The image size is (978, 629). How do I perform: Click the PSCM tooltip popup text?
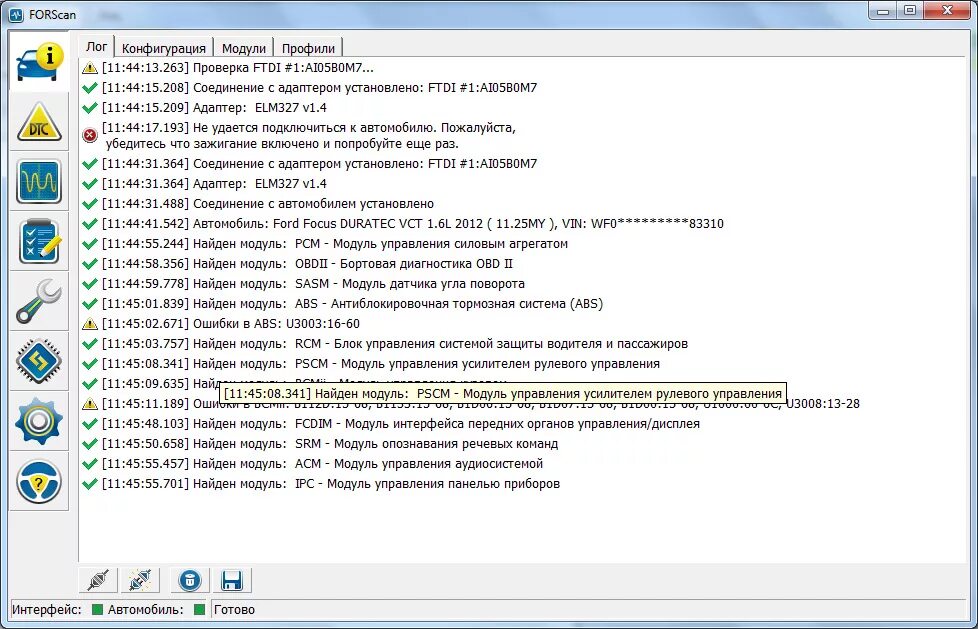click(x=503, y=394)
